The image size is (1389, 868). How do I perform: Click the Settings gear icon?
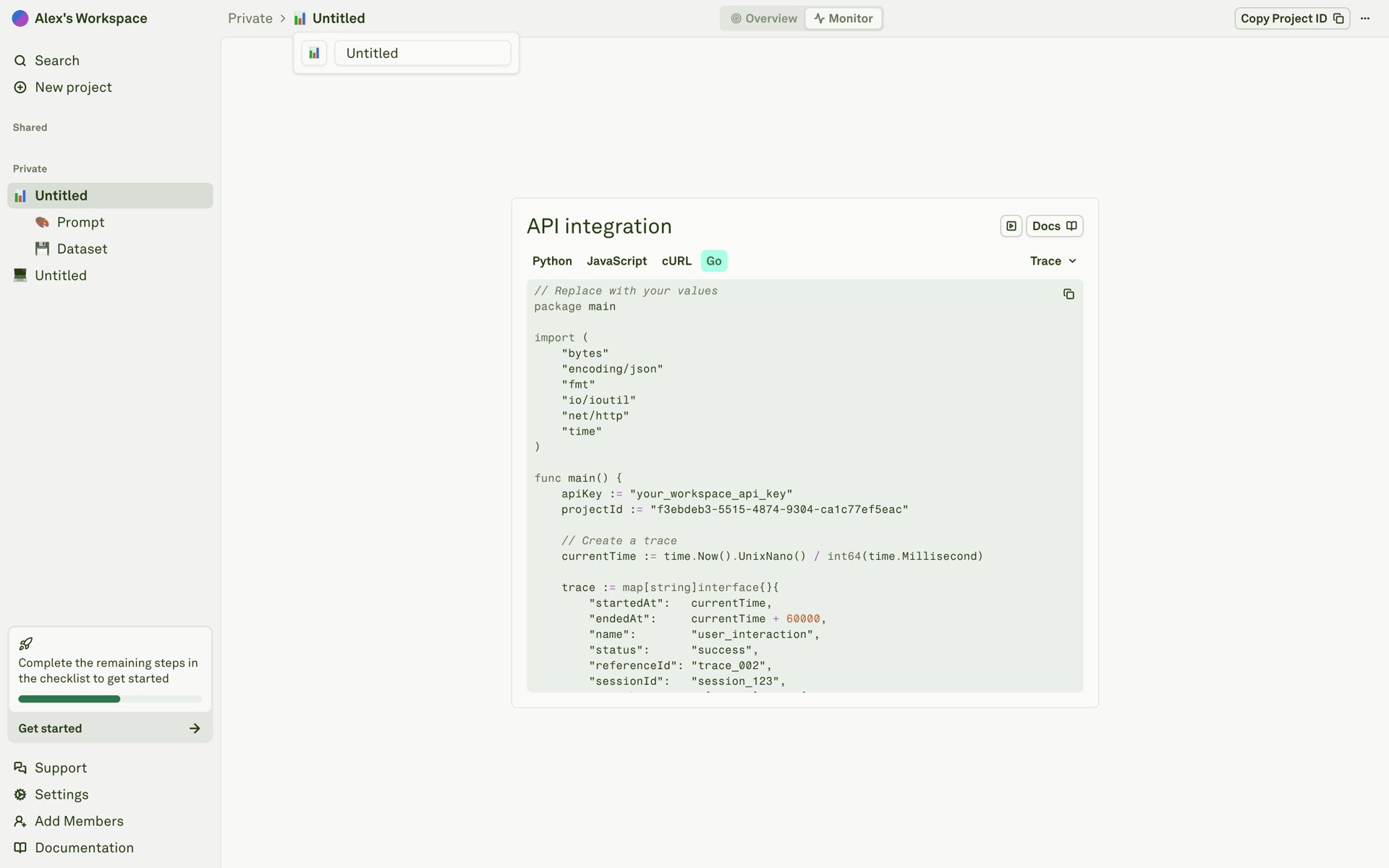click(20, 794)
